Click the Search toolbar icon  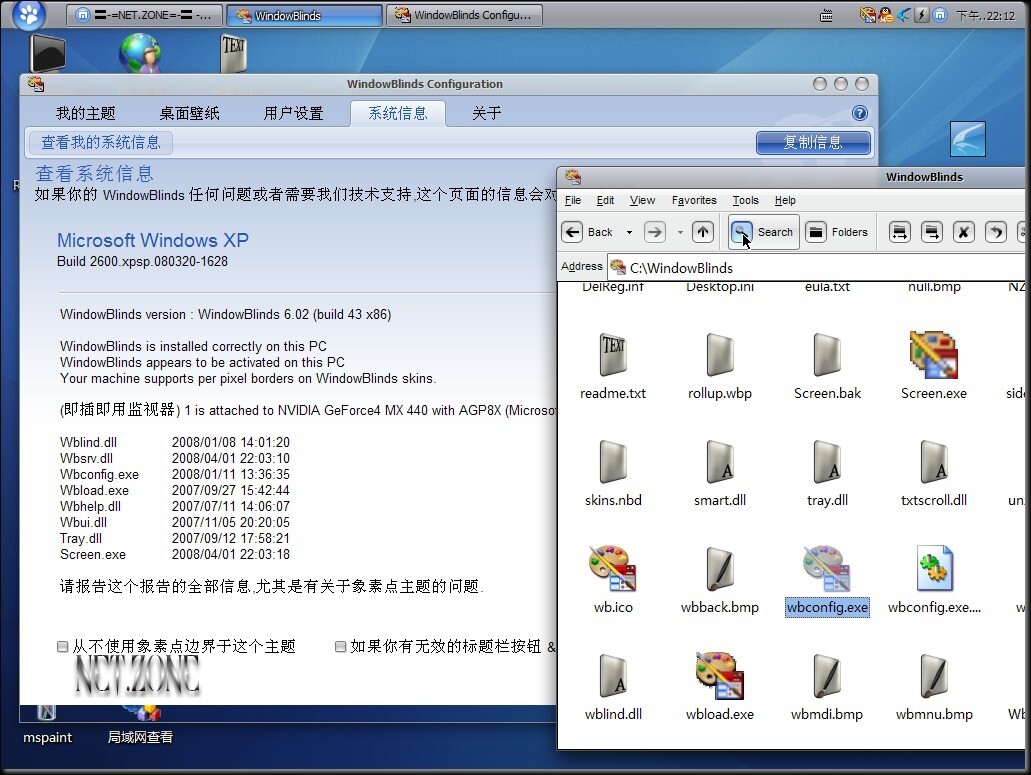743,232
